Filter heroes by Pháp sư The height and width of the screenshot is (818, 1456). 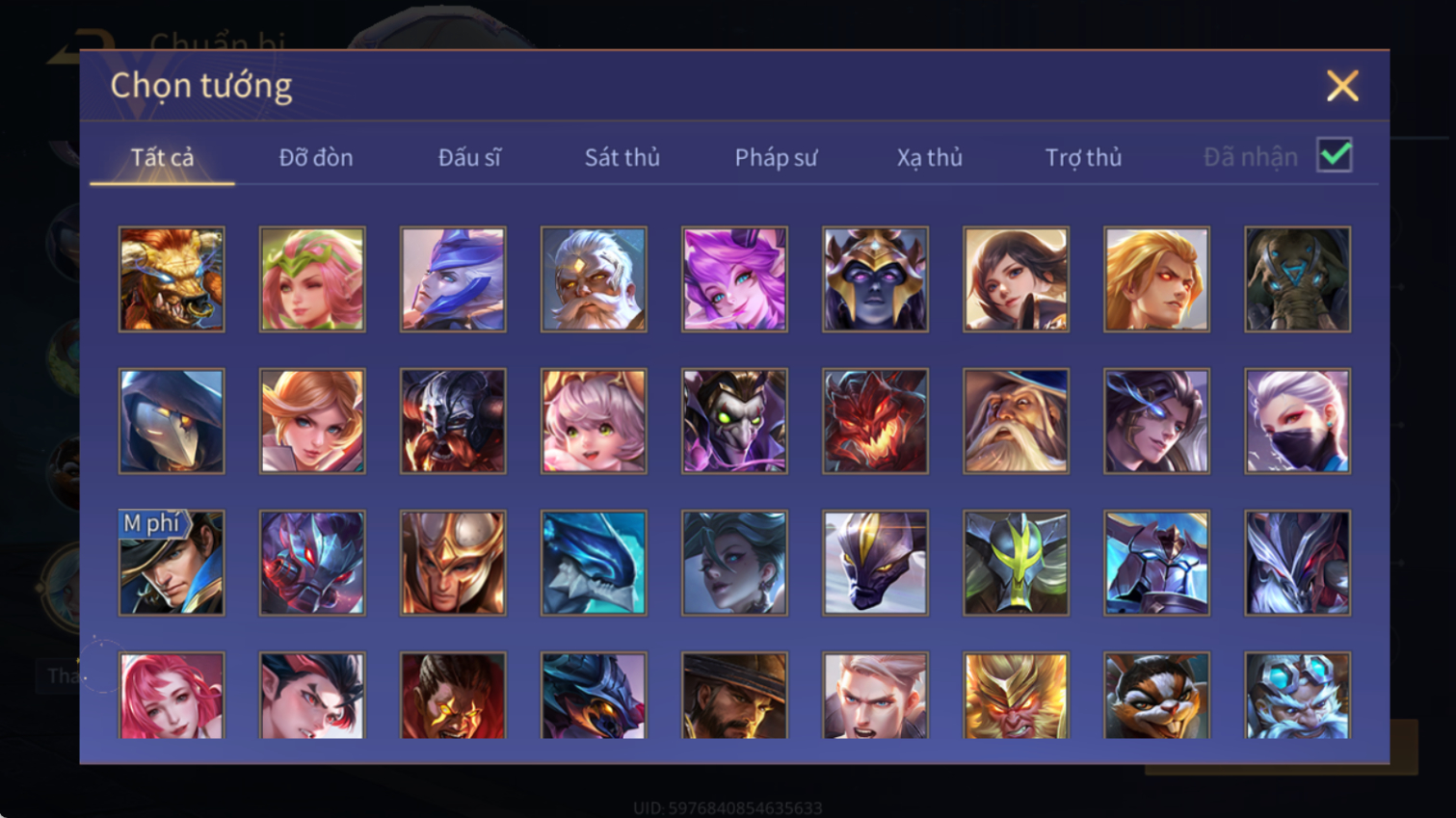[x=776, y=157]
